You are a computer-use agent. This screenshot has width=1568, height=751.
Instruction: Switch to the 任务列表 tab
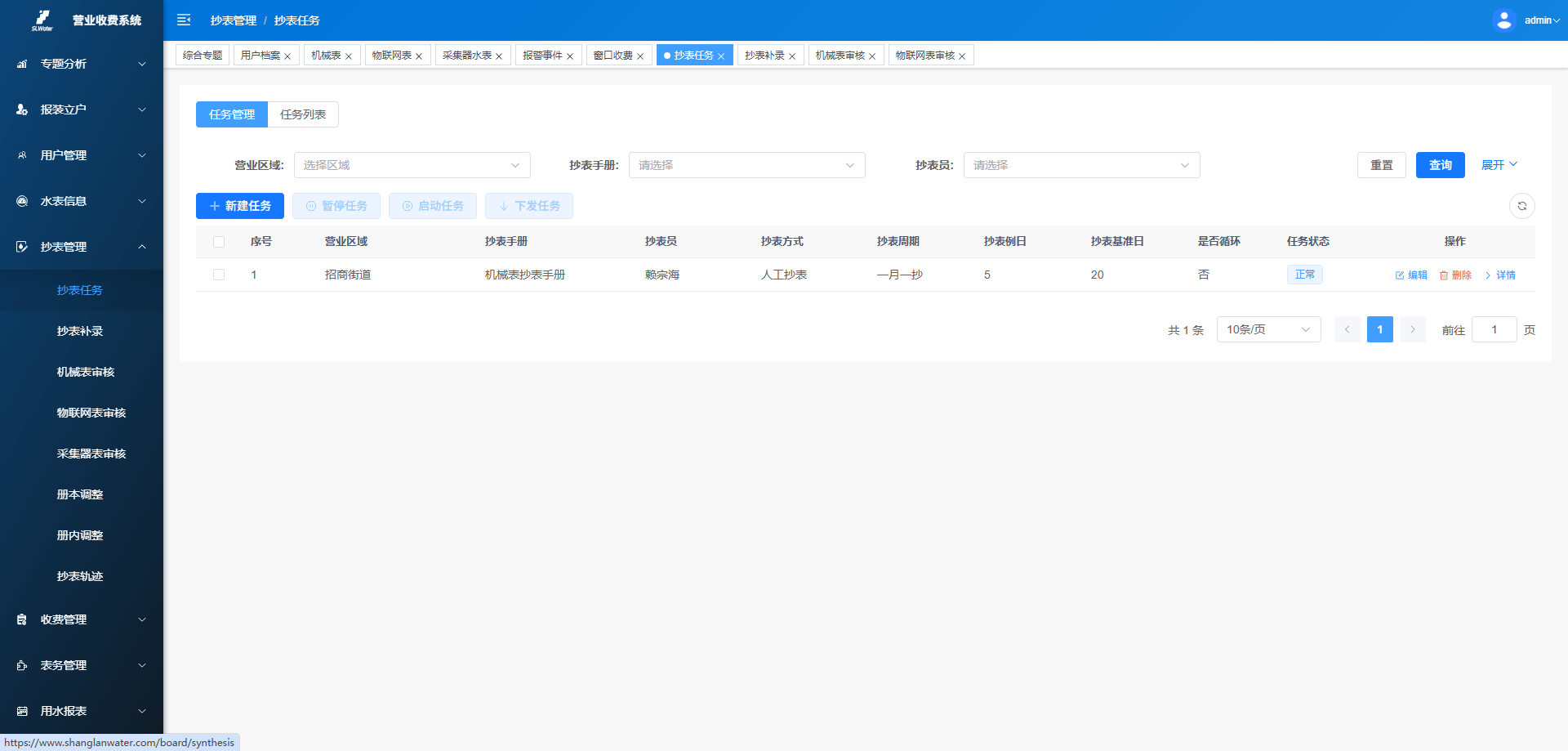pyautogui.click(x=303, y=114)
